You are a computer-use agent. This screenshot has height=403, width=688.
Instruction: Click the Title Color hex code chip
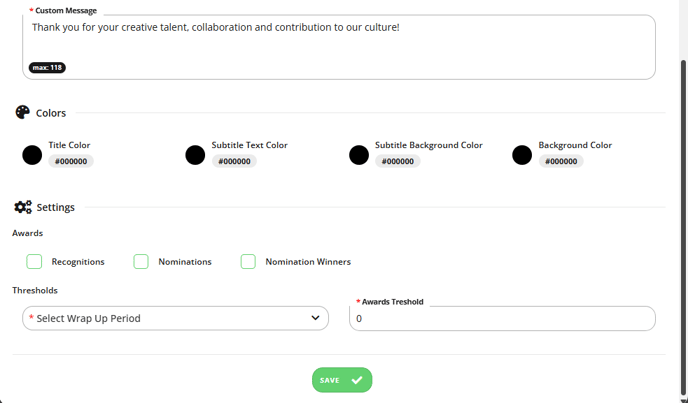point(71,161)
